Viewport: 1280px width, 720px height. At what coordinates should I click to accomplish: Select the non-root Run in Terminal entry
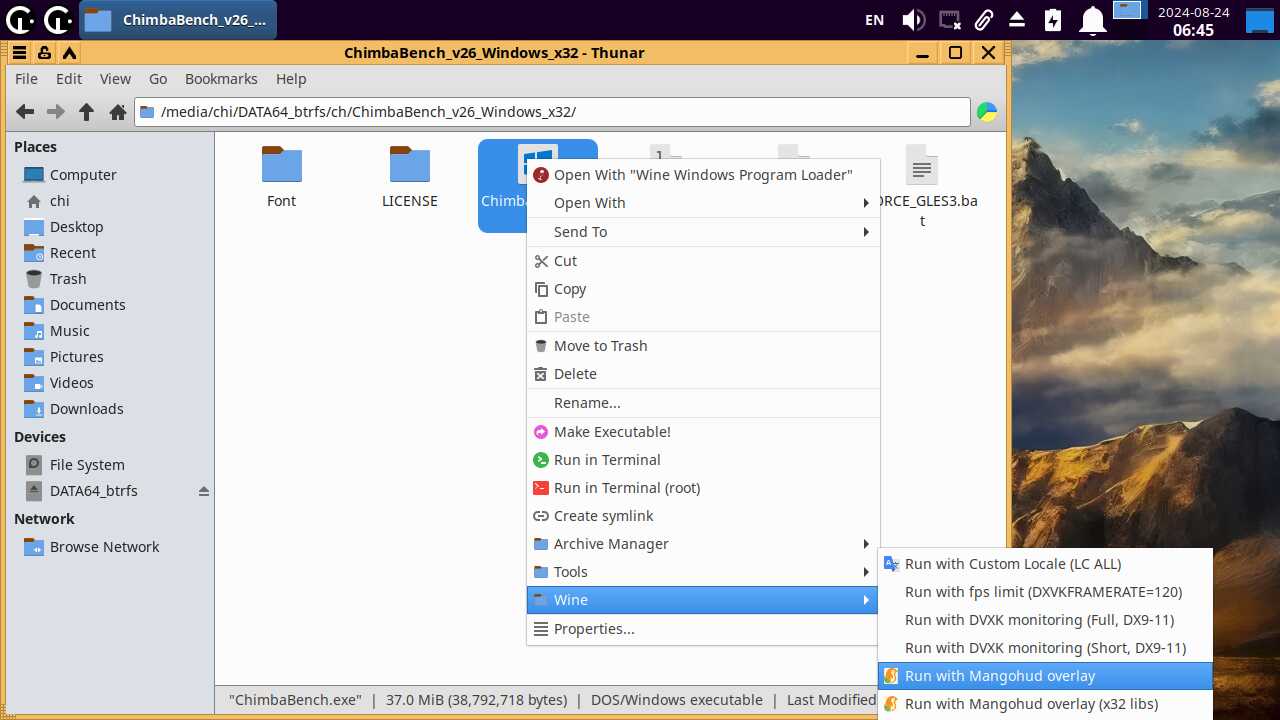click(703, 460)
